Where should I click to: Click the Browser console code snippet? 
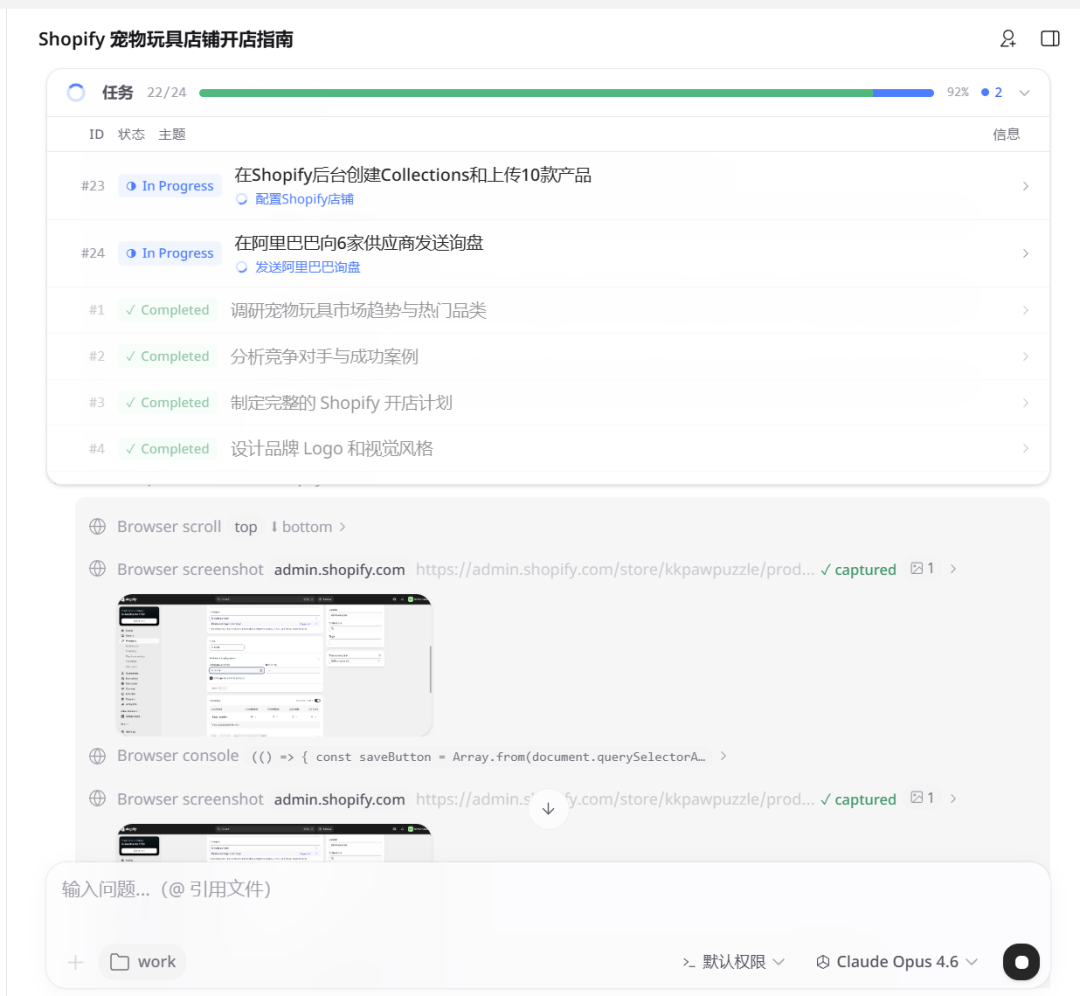coord(478,757)
